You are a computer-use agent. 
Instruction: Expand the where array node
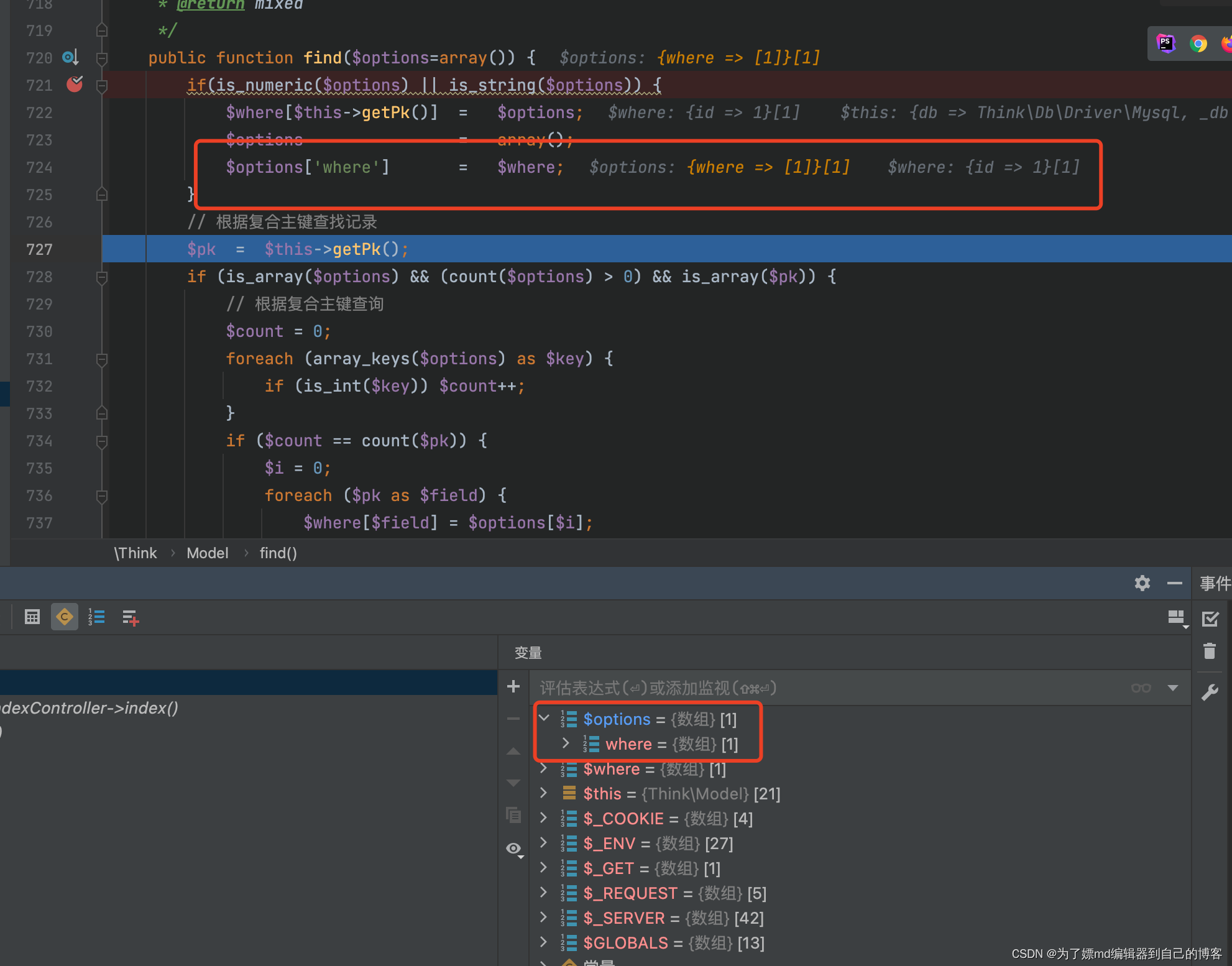click(x=566, y=743)
